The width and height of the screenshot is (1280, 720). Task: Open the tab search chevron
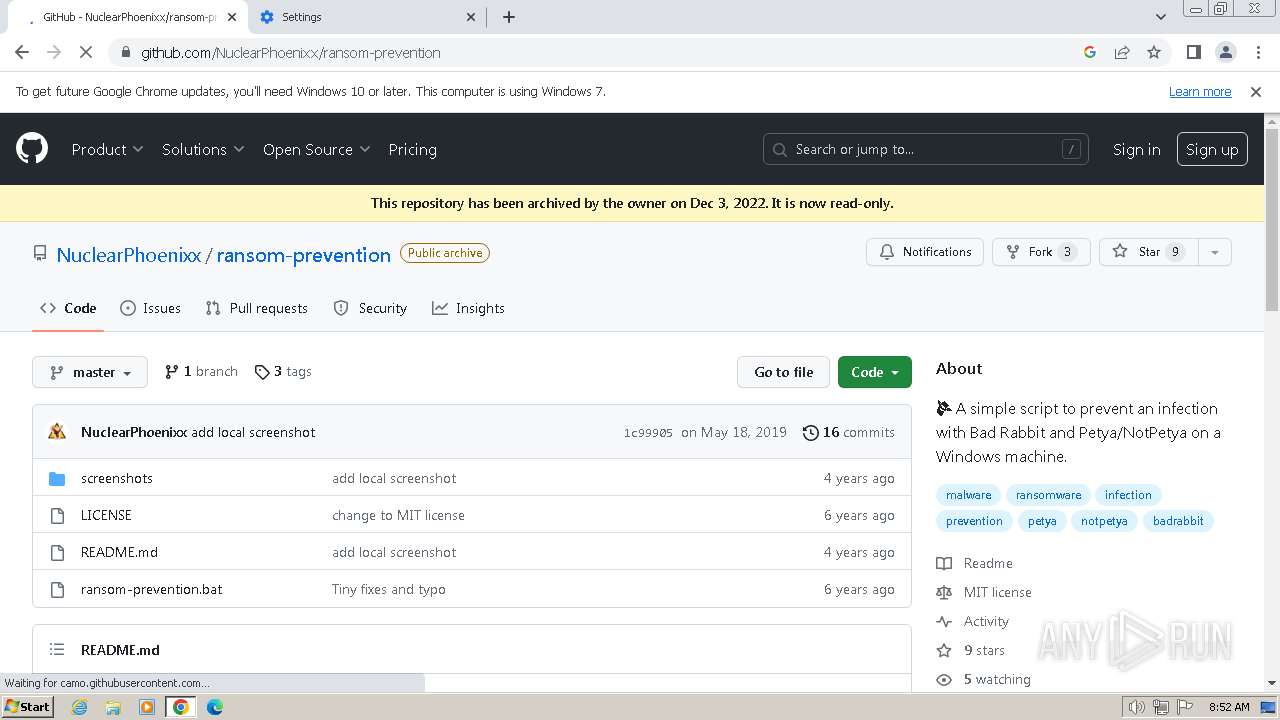(1161, 17)
